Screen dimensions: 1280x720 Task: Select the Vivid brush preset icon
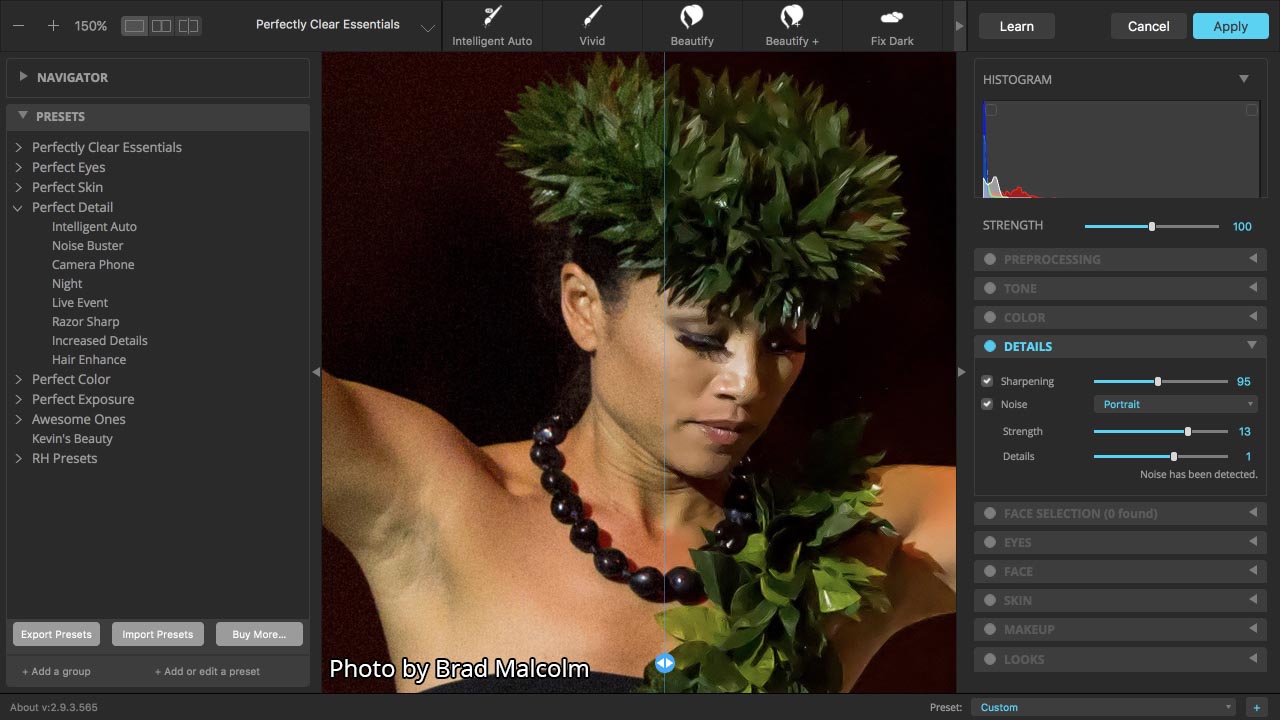[592, 16]
